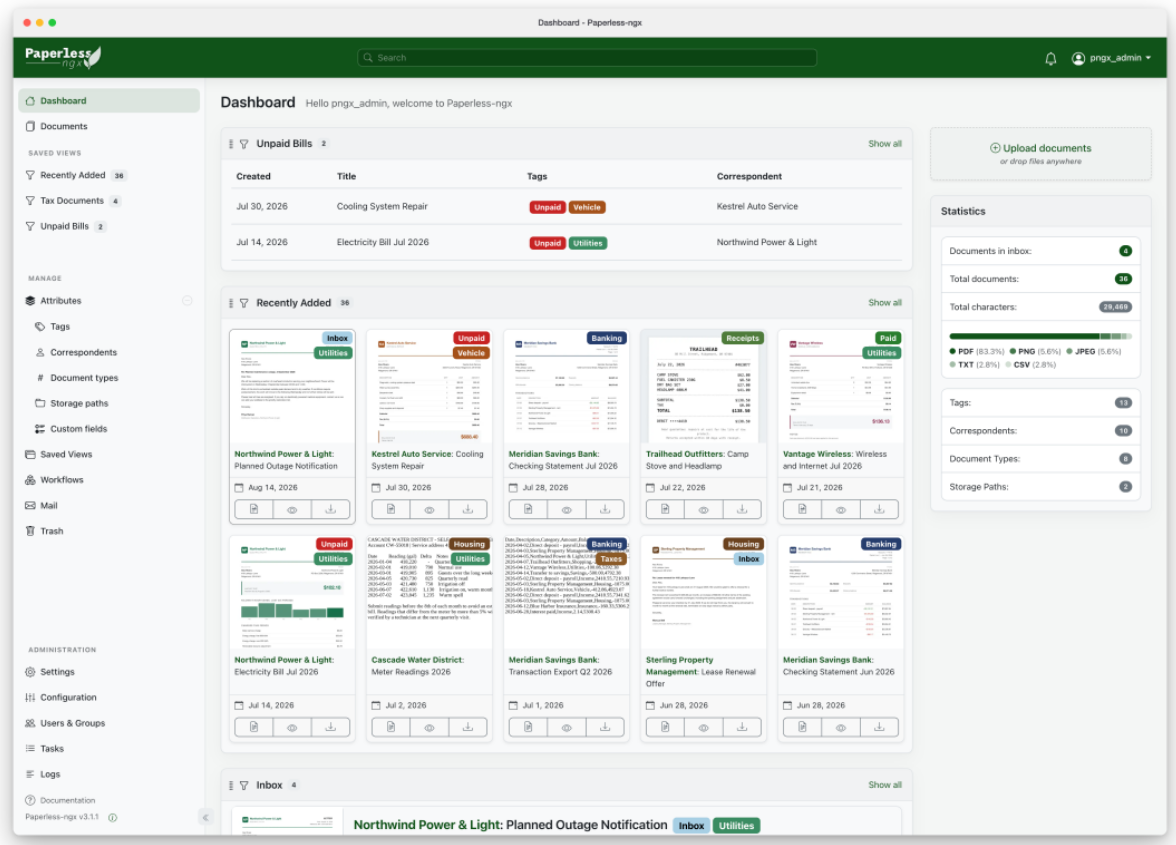Edit the Lease Renewal Offer card
This screenshot has height=845, width=1176.
(665, 727)
